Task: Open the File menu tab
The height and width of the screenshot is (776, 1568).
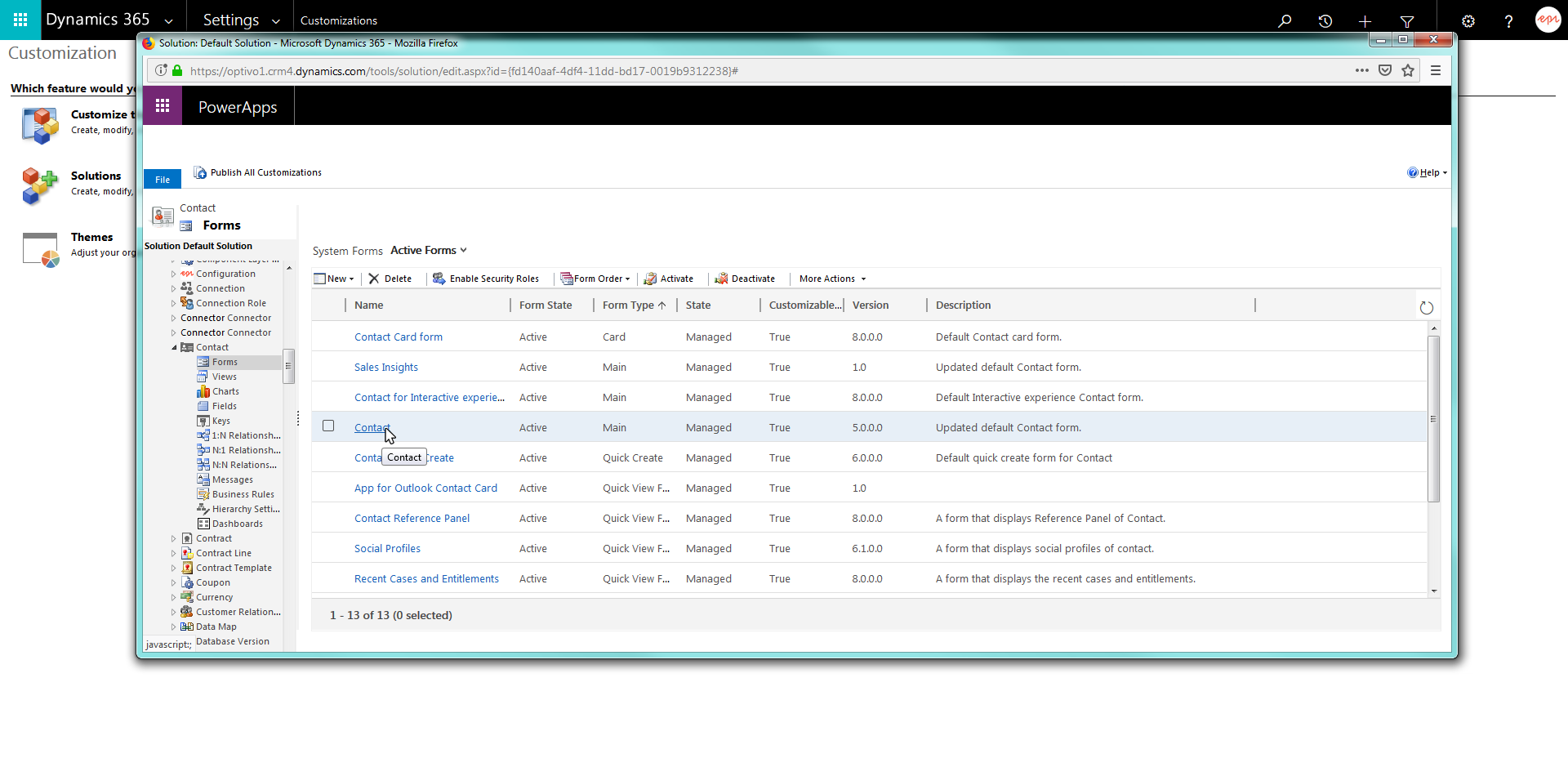Action: click(163, 180)
